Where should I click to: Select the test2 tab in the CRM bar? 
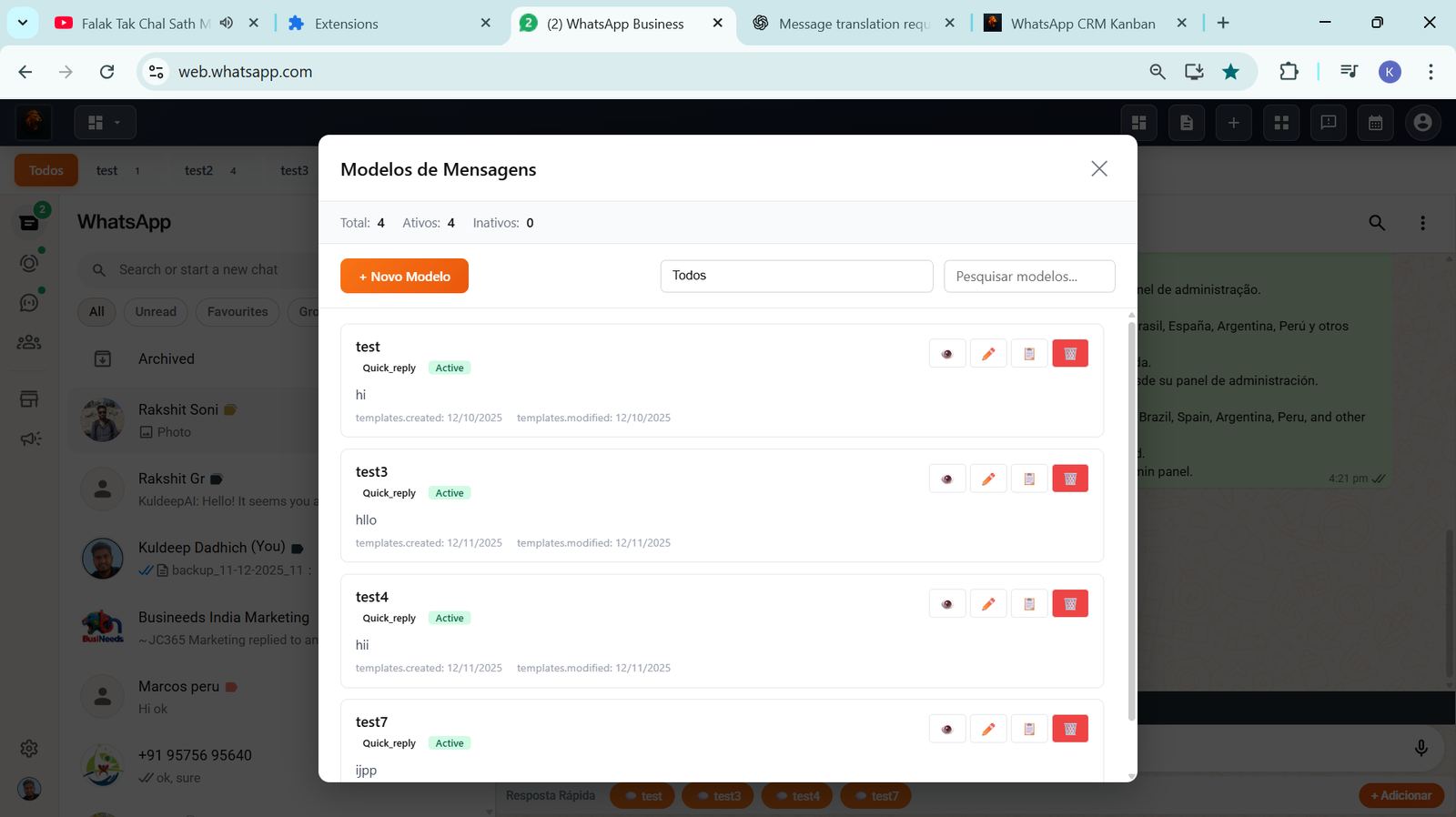pyautogui.click(x=210, y=170)
